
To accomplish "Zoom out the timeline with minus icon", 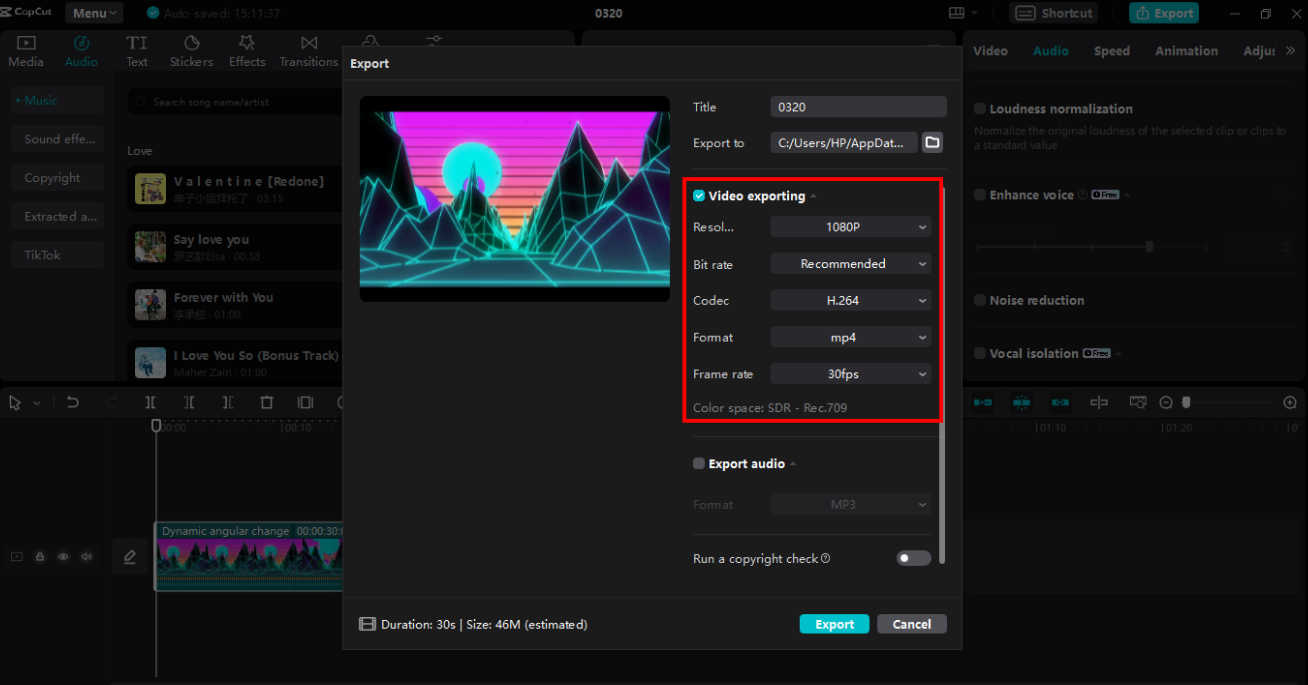I will (x=1166, y=402).
